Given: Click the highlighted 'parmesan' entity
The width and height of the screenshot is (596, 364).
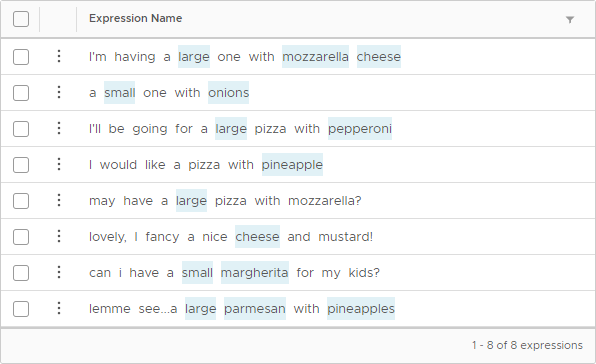Looking at the screenshot, I should 255,309.
